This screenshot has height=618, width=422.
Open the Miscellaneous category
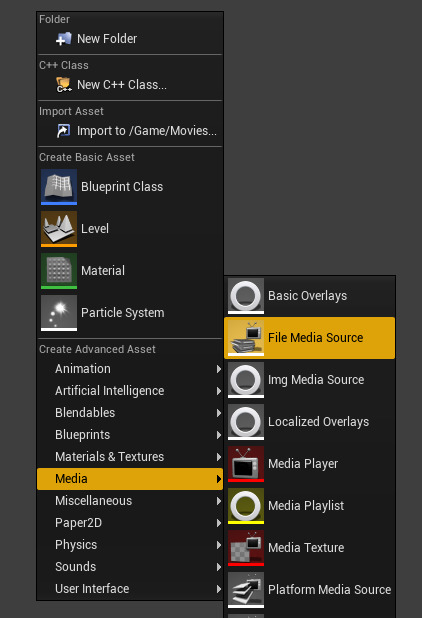coord(130,501)
